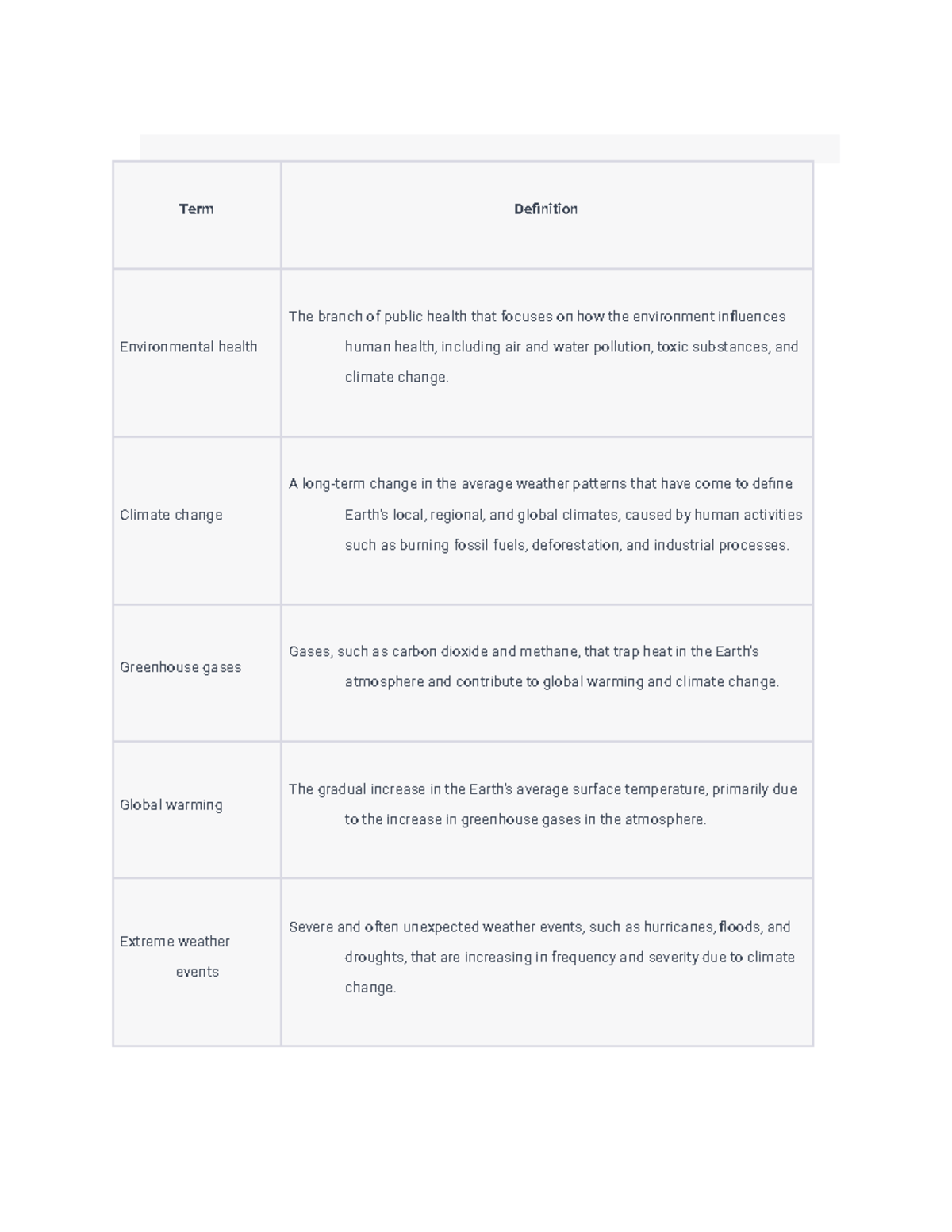Screen dimensions: 952x1232
Task: Click the "Term" column header
Action: (x=196, y=209)
